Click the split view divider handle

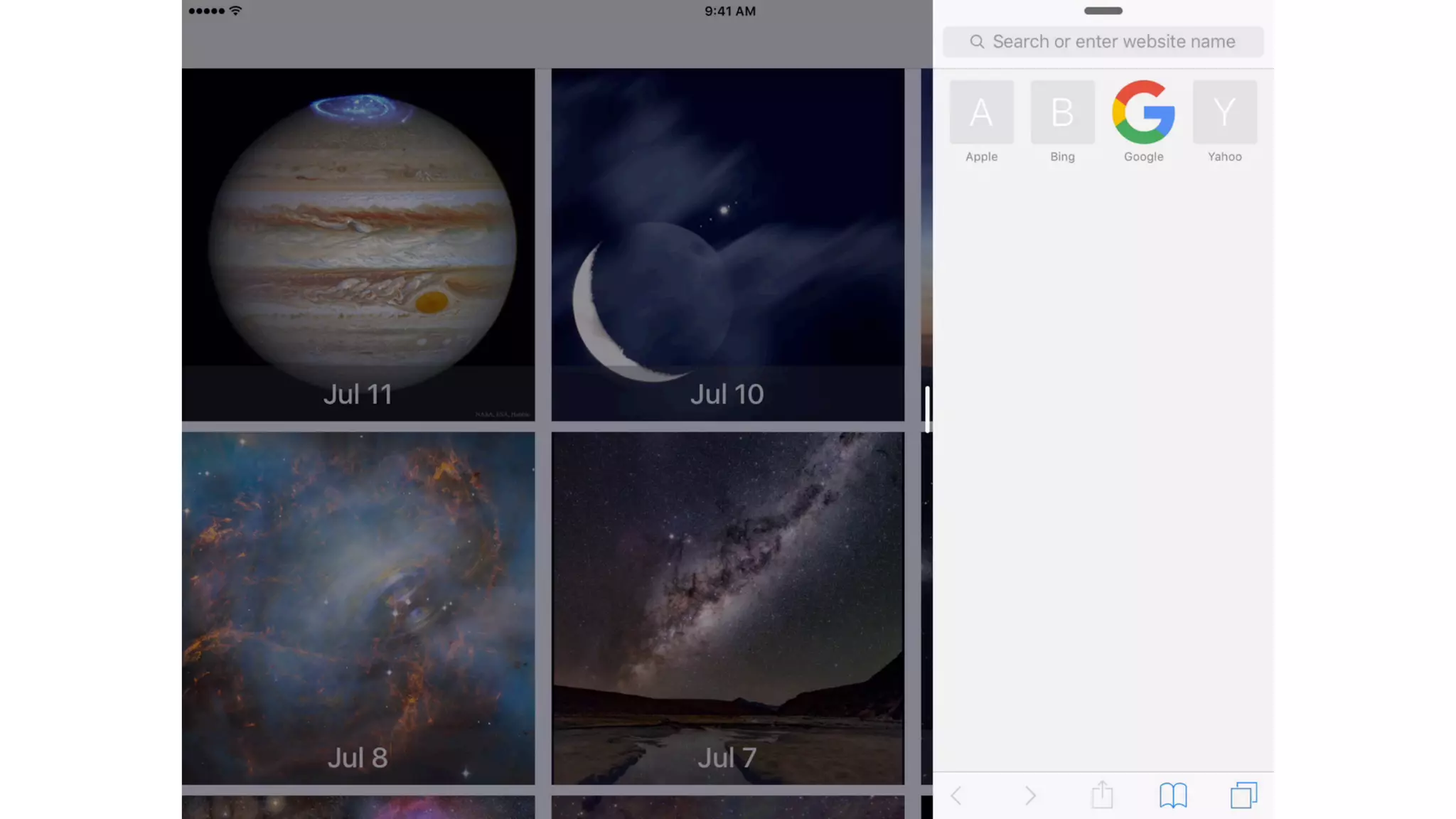pyautogui.click(x=927, y=409)
